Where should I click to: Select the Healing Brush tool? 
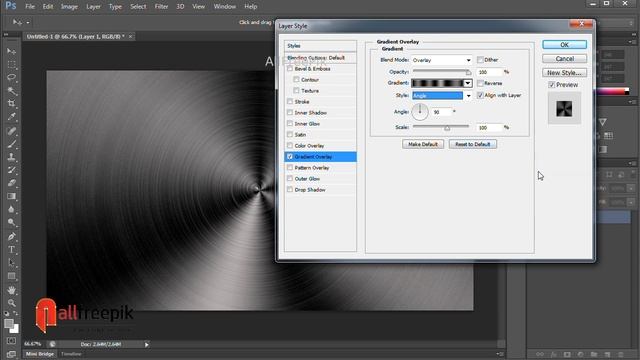(11, 131)
